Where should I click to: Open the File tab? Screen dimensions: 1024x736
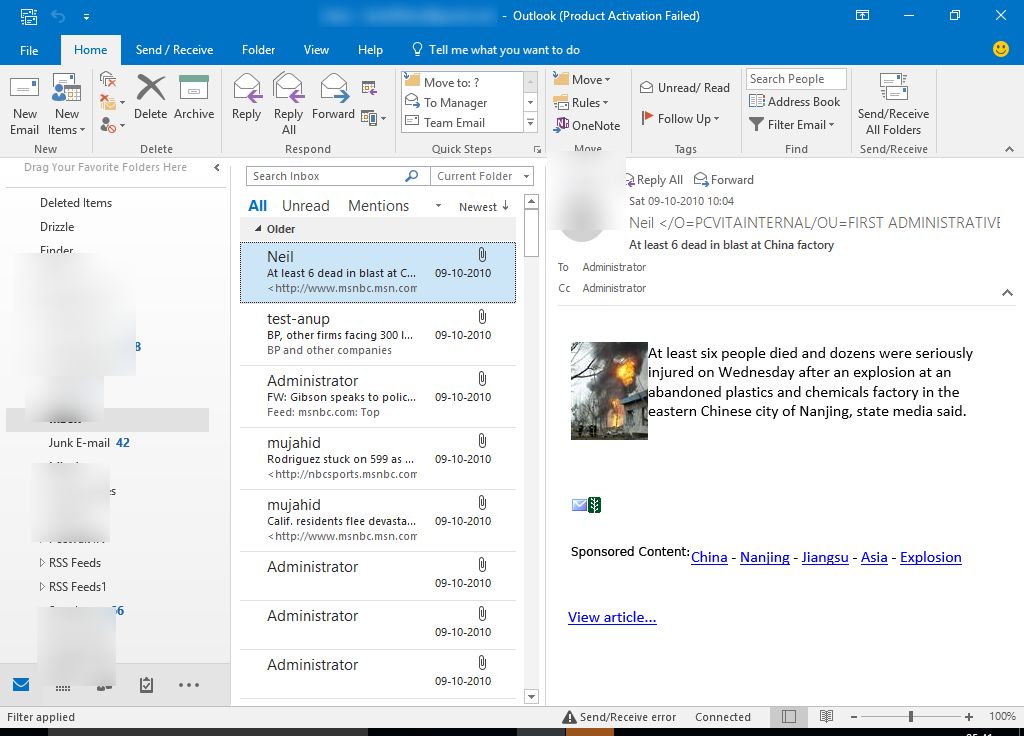(29, 50)
